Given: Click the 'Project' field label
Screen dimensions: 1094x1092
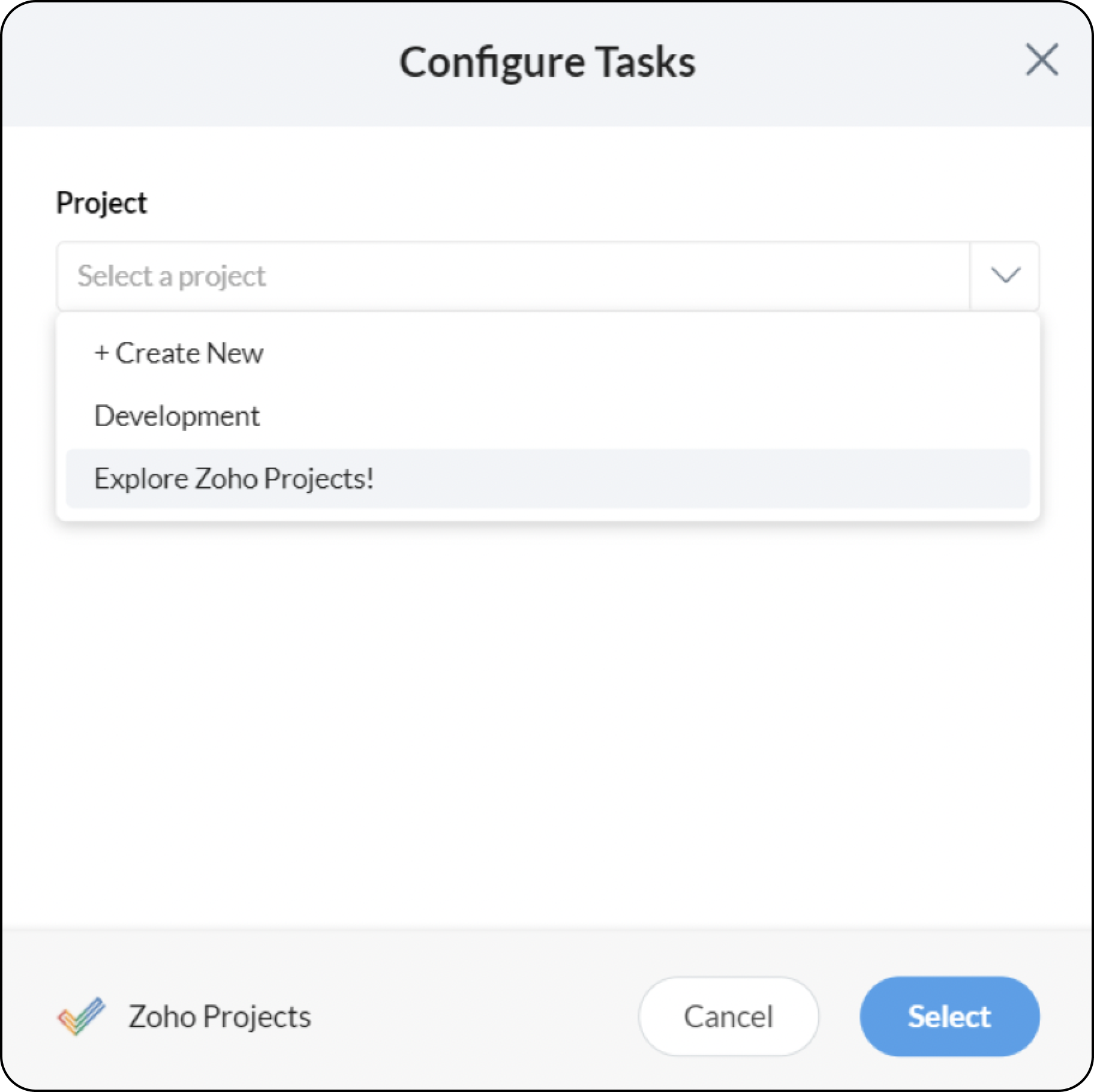Looking at the screenshot, I should click(x=101, y=203).
